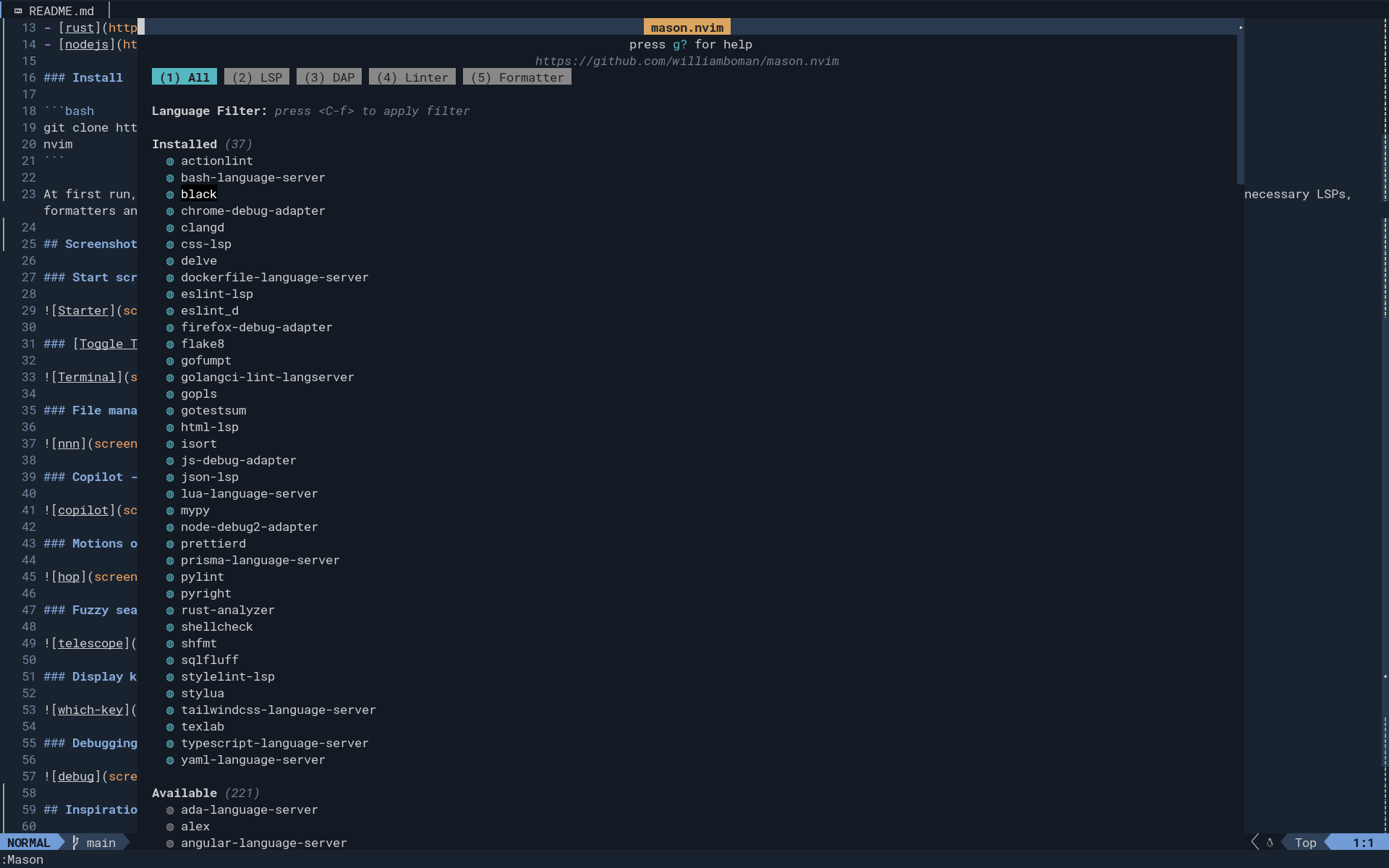Toggle the (2) LSP filter
Viewport: 1389px width, 868px height.
point(256,77)
